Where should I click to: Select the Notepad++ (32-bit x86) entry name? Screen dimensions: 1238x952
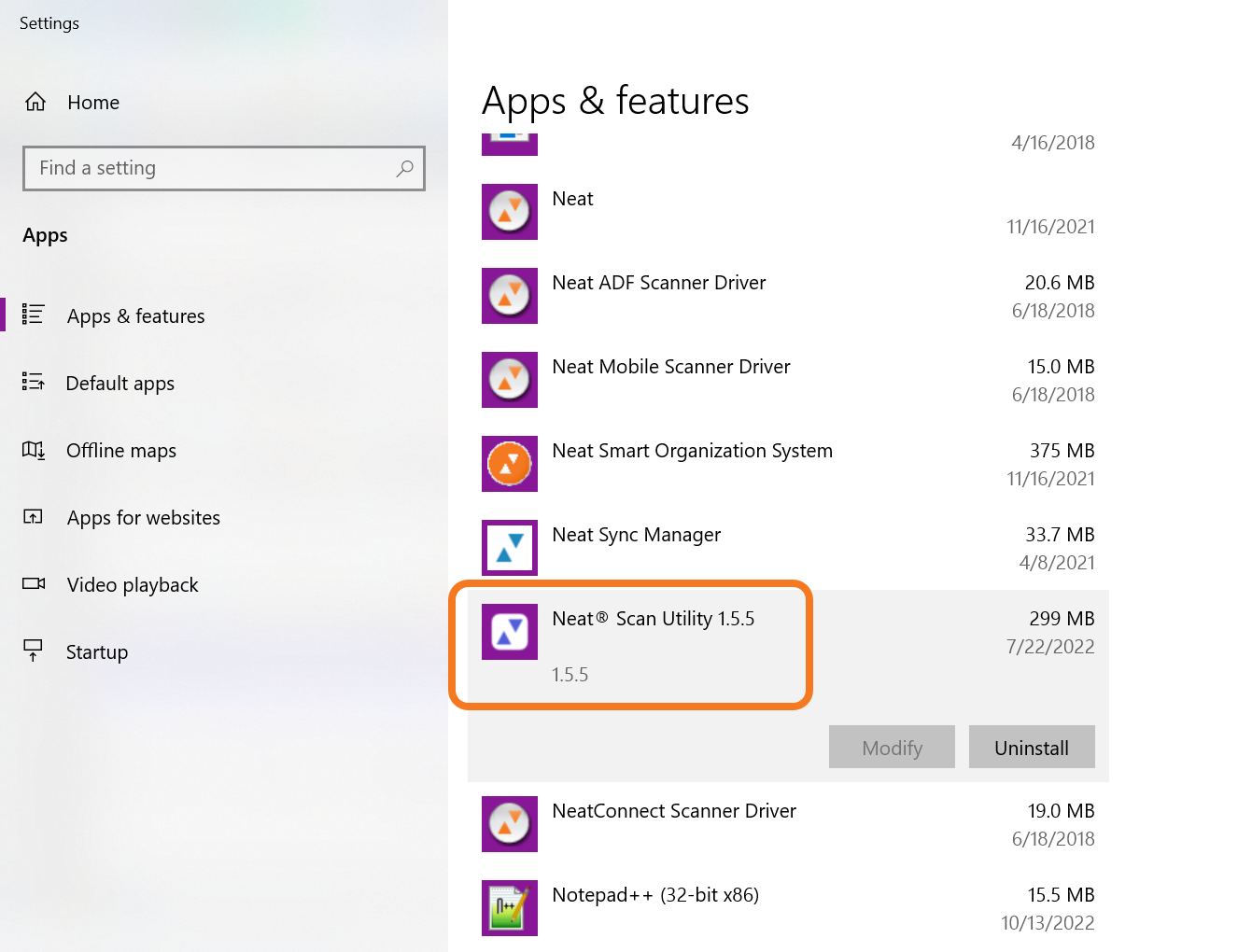point(654,895)
